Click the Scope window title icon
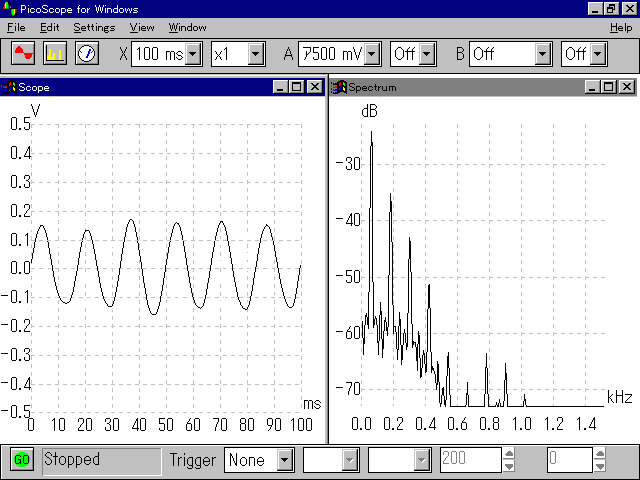 pyautogui.click(x=9, y=87)
